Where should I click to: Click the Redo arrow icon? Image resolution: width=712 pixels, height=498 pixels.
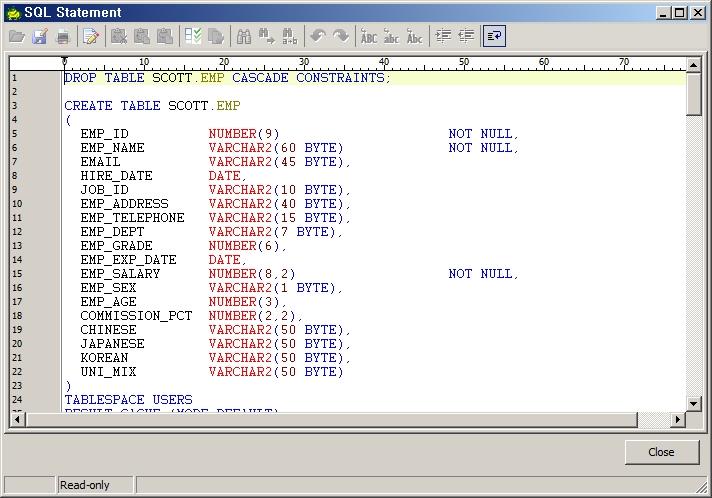click(x=341, y=37)
